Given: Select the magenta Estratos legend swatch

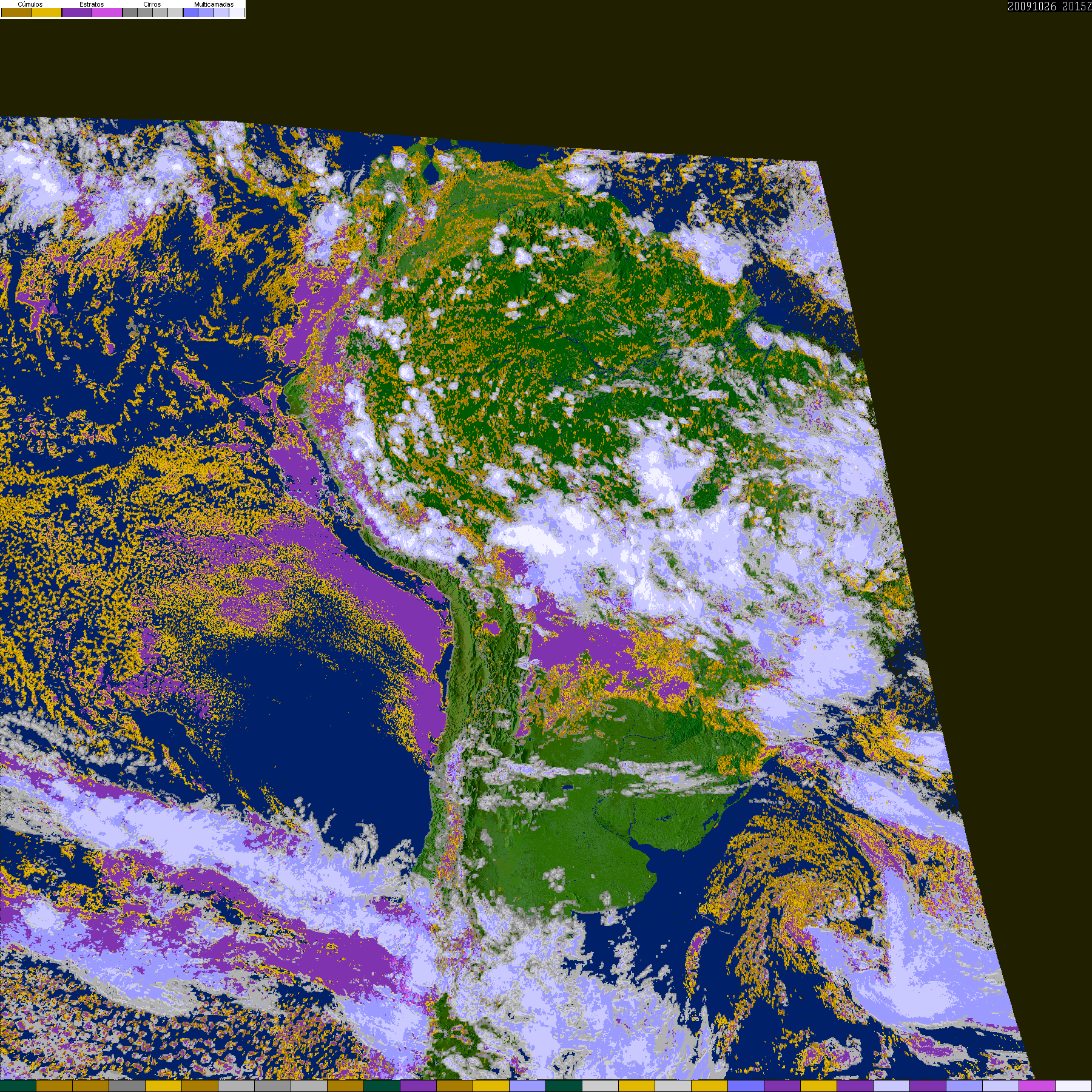Looking at the screenshot, I should click(x=107, y=12).
